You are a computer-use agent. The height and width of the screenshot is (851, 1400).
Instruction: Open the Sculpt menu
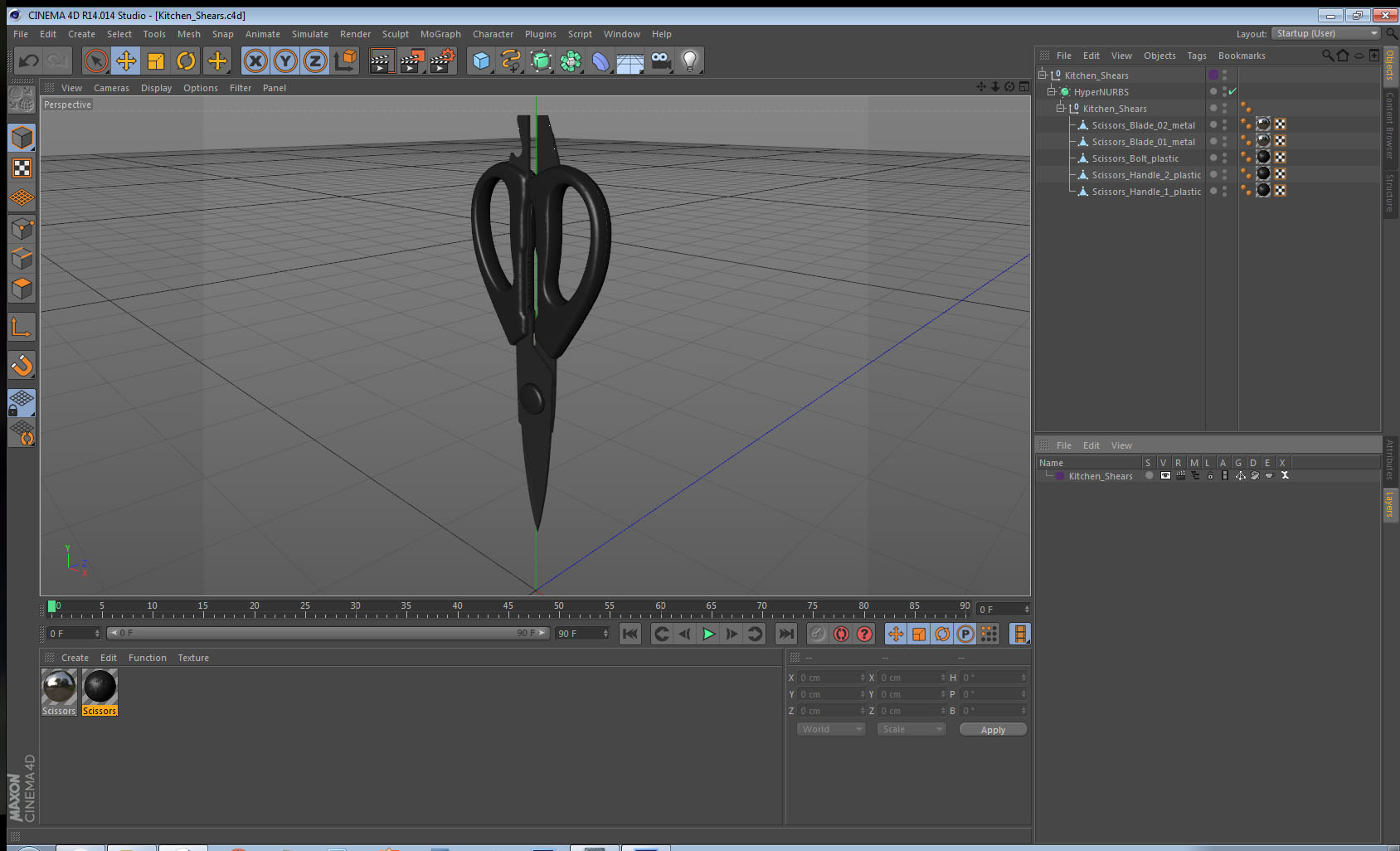click(396, 34)
